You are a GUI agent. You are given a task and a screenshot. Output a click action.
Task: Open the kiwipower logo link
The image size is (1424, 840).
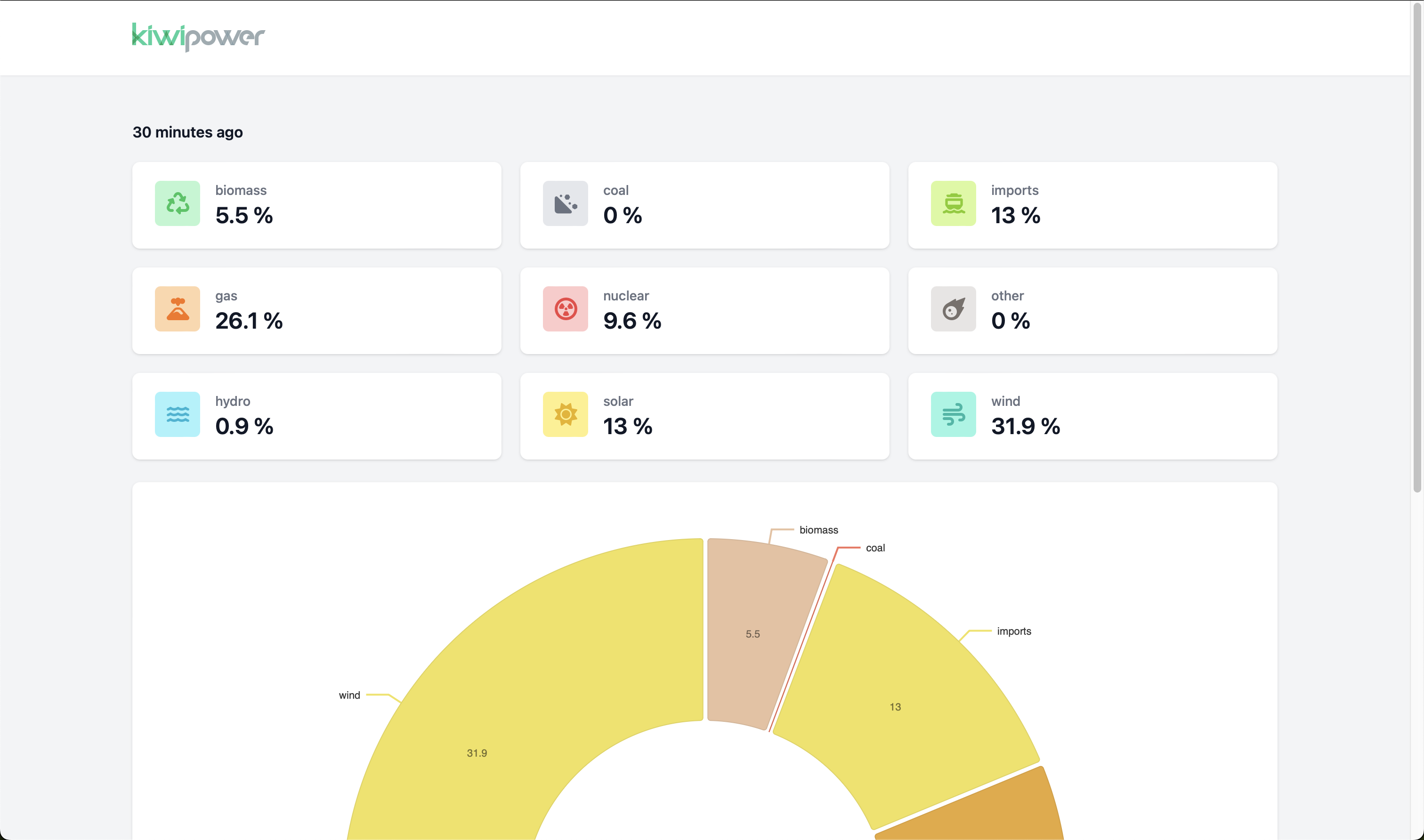(x=198, y=37)
